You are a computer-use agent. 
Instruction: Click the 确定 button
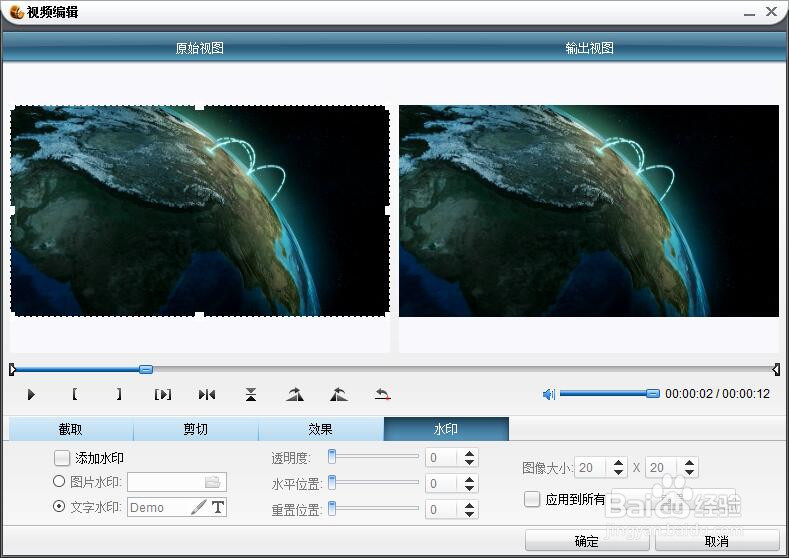pyautogui.click(x=587, y=541)
